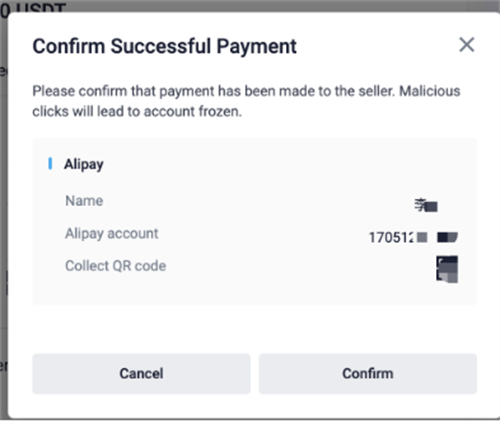The height and width of the screenshot is (424, 500).
Task: Click the dark redaction block on account number
Action: (447, 237)
